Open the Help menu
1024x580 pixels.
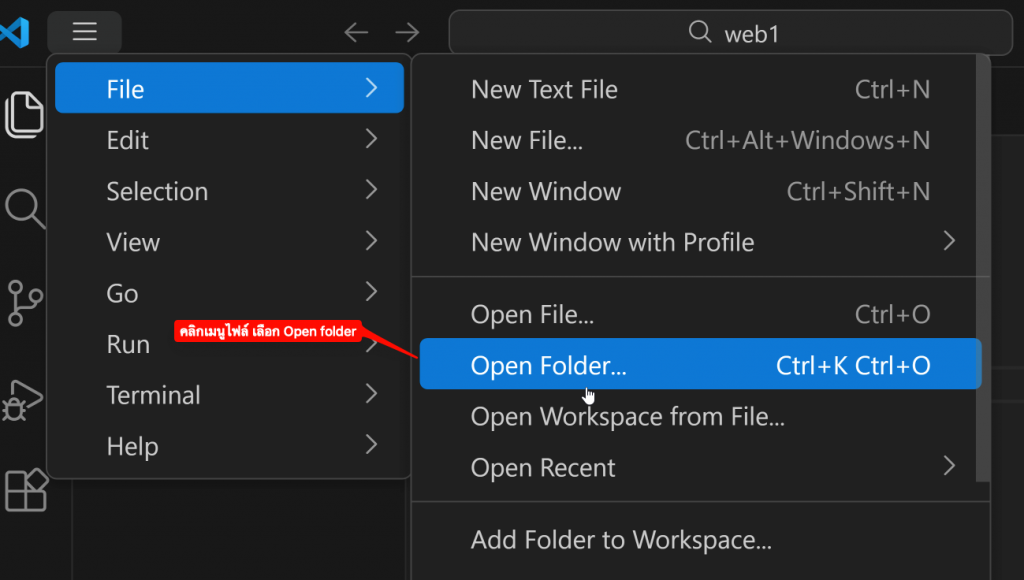229,446
